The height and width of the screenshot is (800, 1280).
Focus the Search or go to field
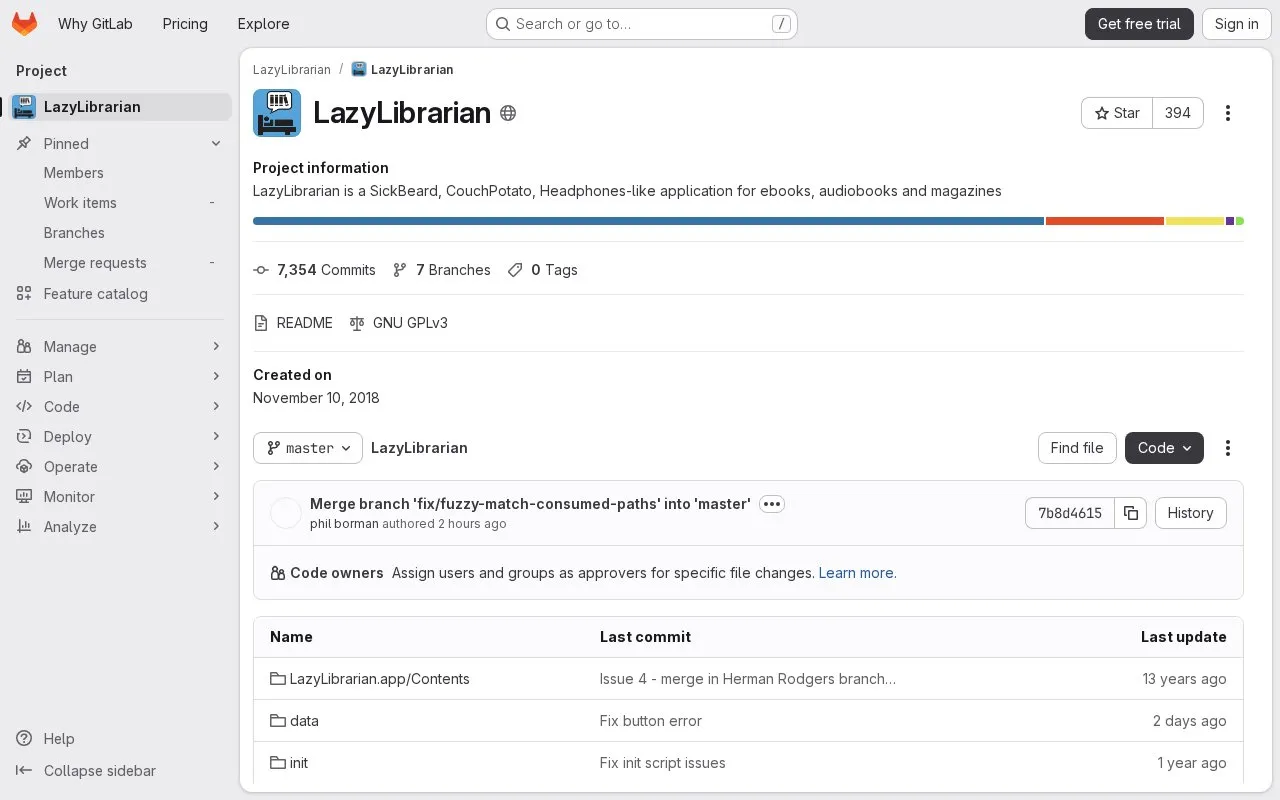point(641,24)
